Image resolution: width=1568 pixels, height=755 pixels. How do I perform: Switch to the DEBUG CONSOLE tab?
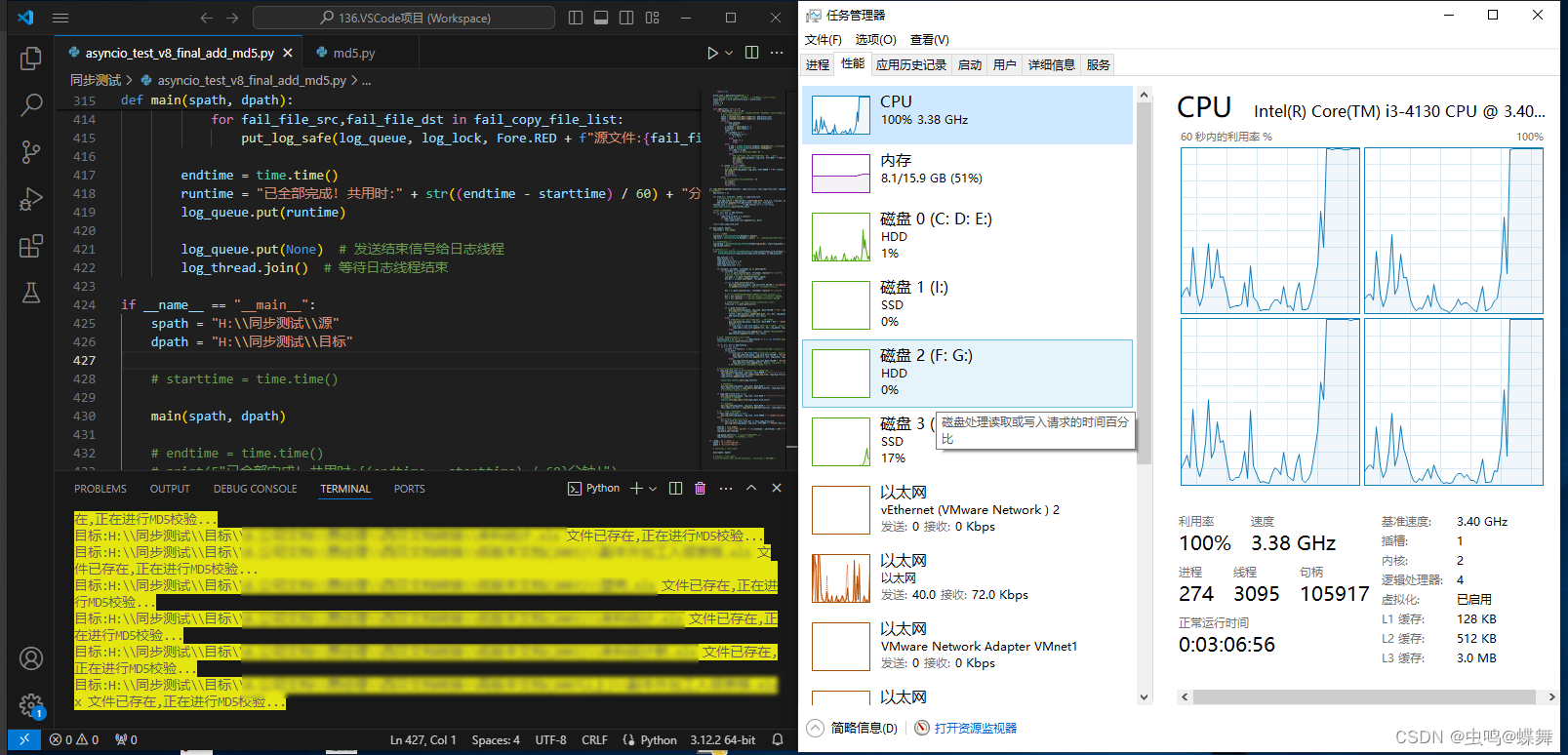pos(256,489)
